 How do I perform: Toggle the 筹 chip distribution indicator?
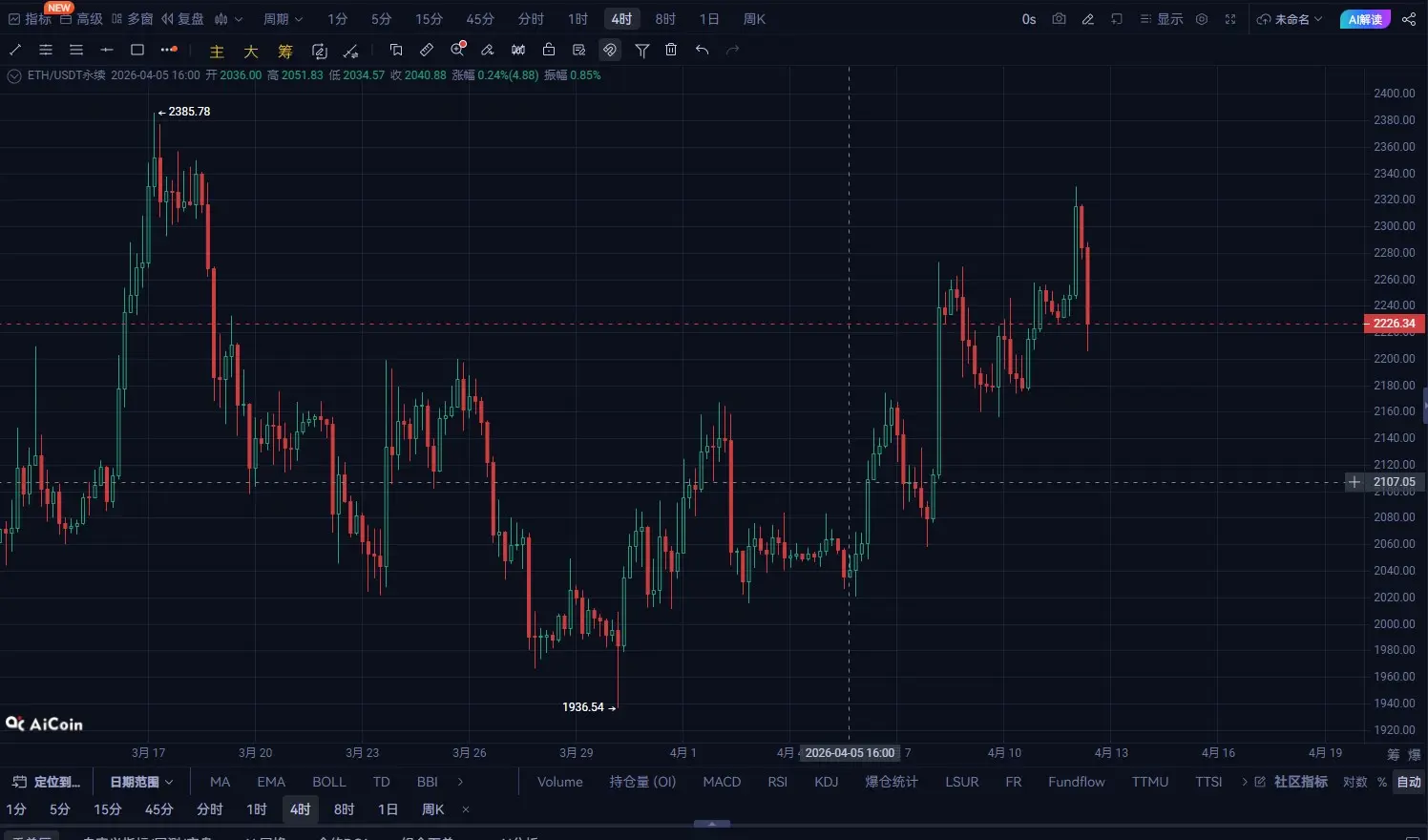tap(285, 52)
